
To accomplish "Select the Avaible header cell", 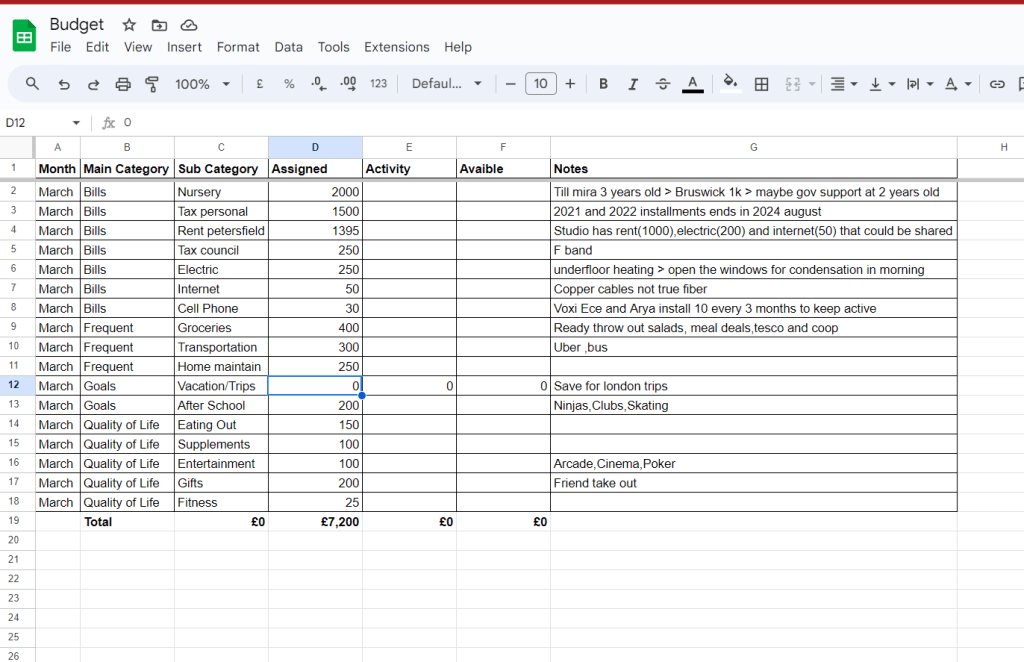I will [504, 168].
